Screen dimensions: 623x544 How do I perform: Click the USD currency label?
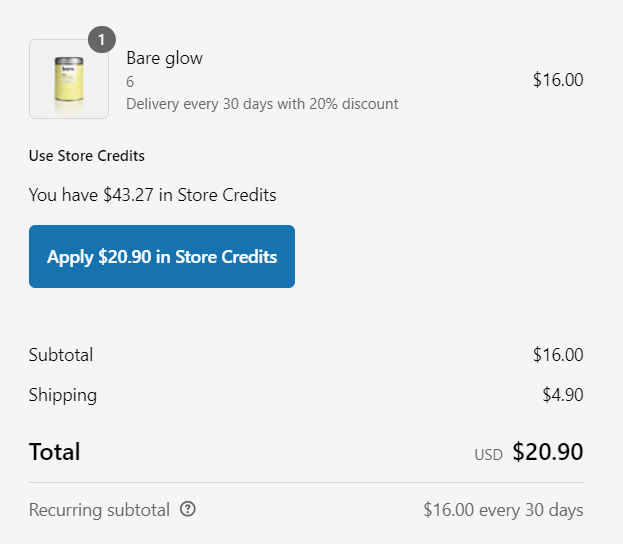(x=488, y=455)
